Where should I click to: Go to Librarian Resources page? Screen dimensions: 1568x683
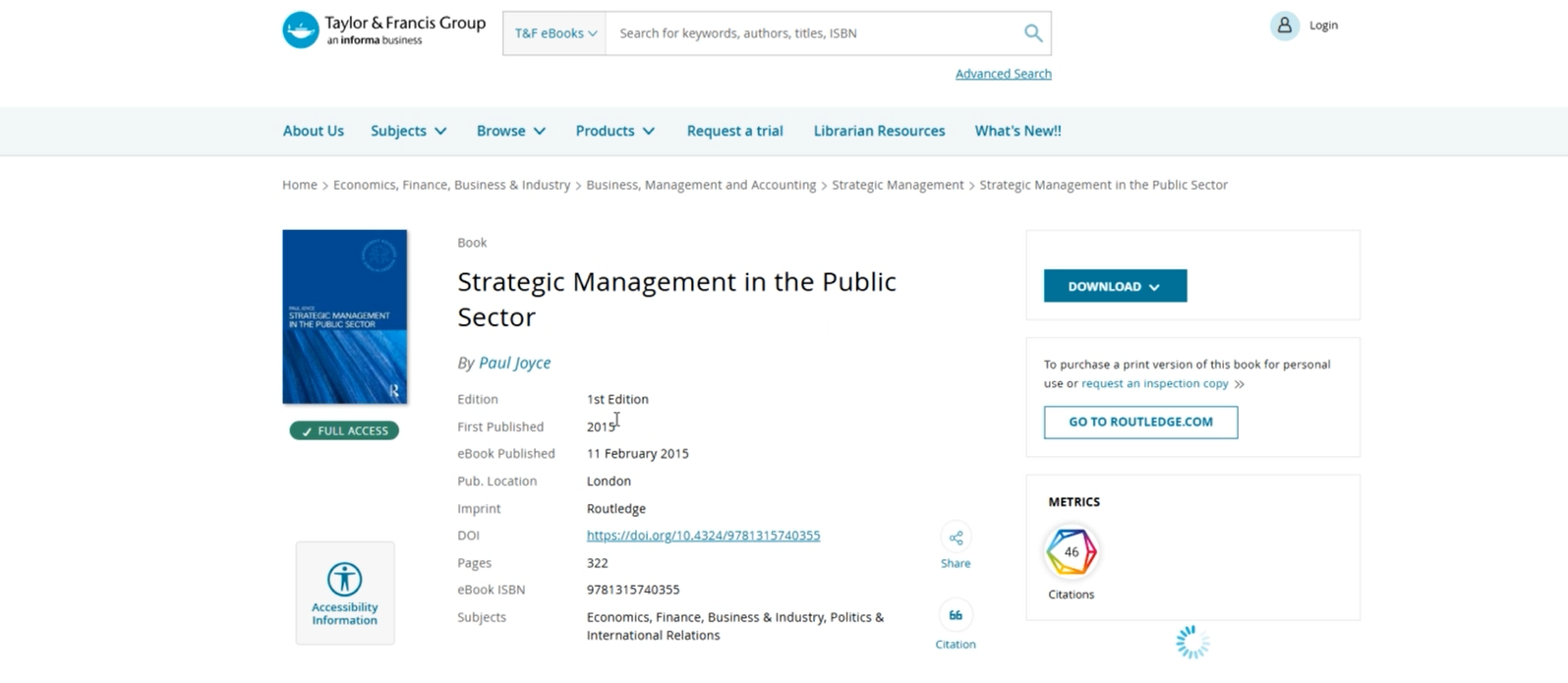tap(879, 131)
